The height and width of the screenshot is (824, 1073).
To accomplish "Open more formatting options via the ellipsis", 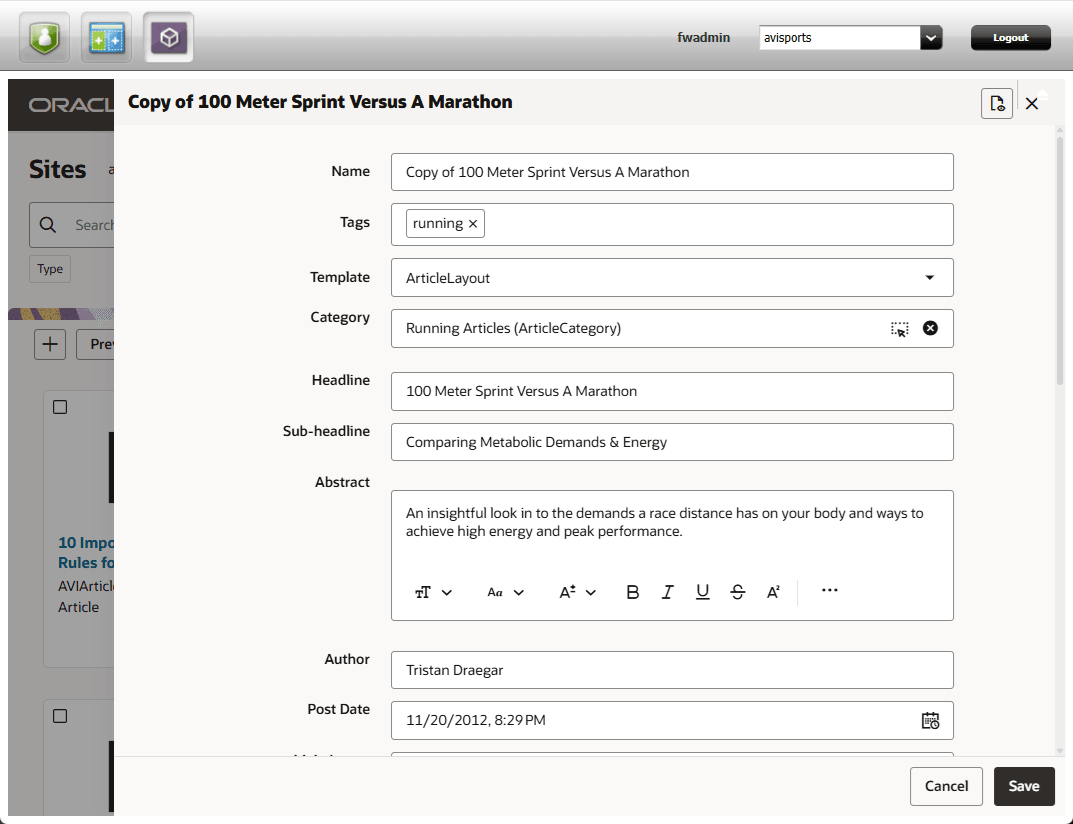I will point(829,591).
